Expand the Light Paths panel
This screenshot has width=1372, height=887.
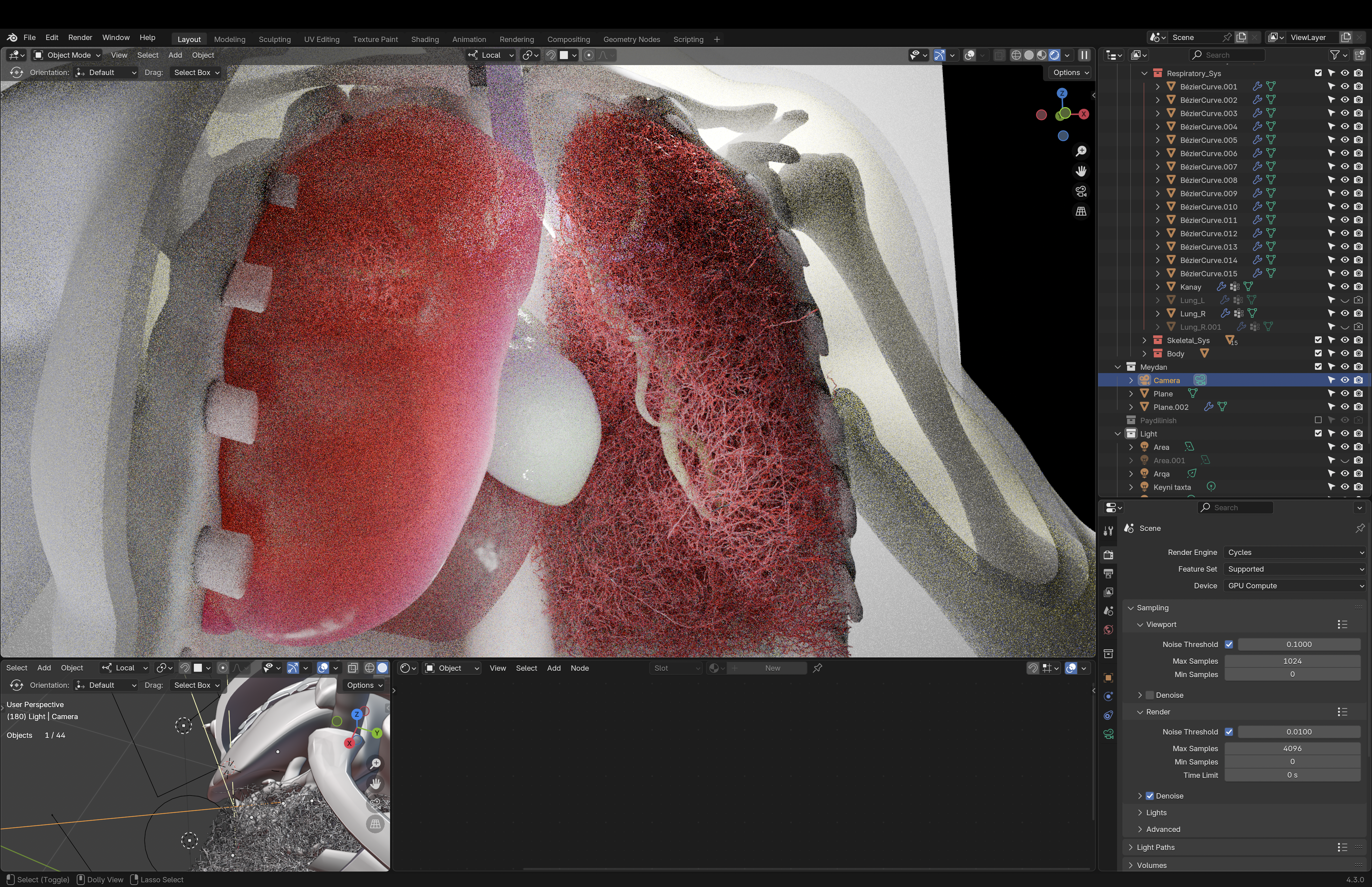[x=1155, y=847]
